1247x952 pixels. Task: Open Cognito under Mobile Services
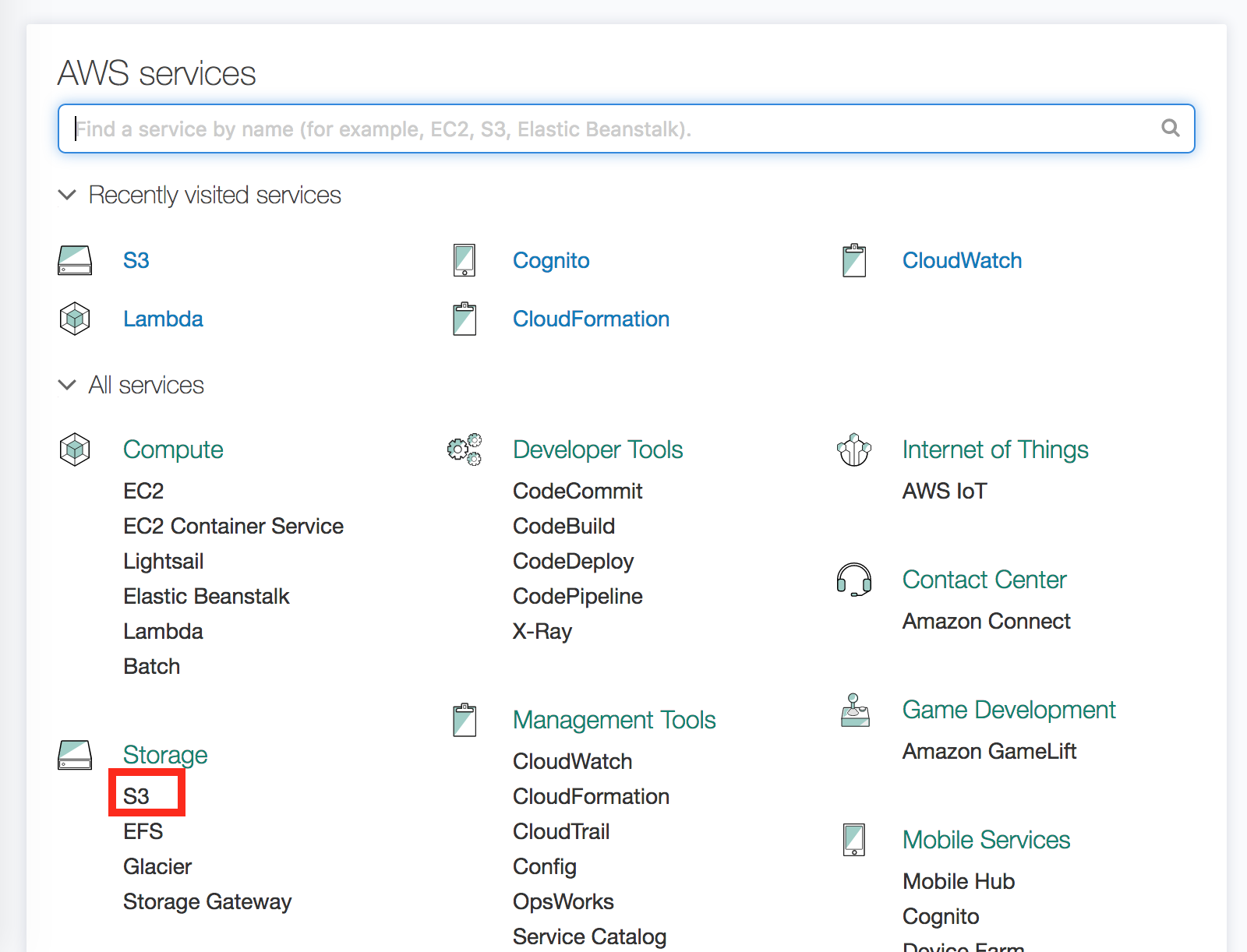click(941, 916)
